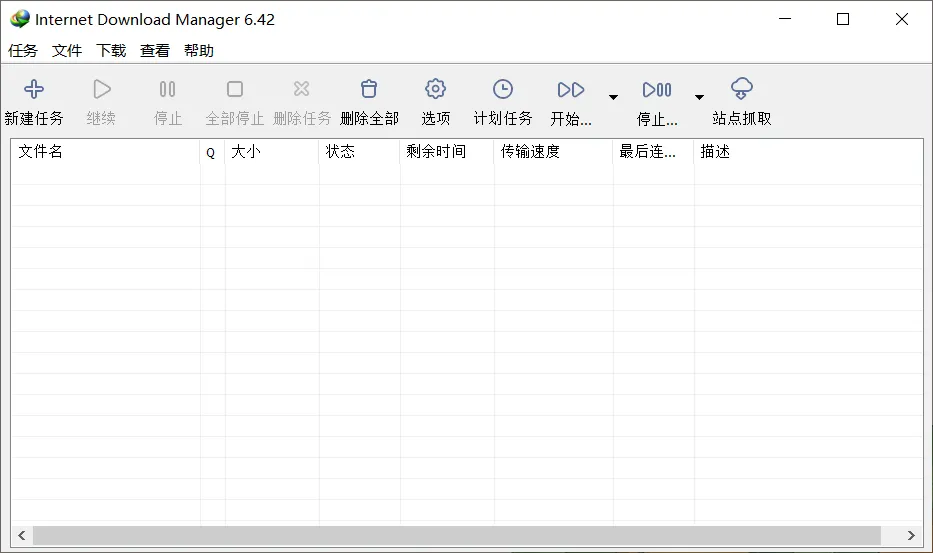The image size is (933, 553).
Task: Click the horizontal scrollbar thumb
Action: [456, 535]
